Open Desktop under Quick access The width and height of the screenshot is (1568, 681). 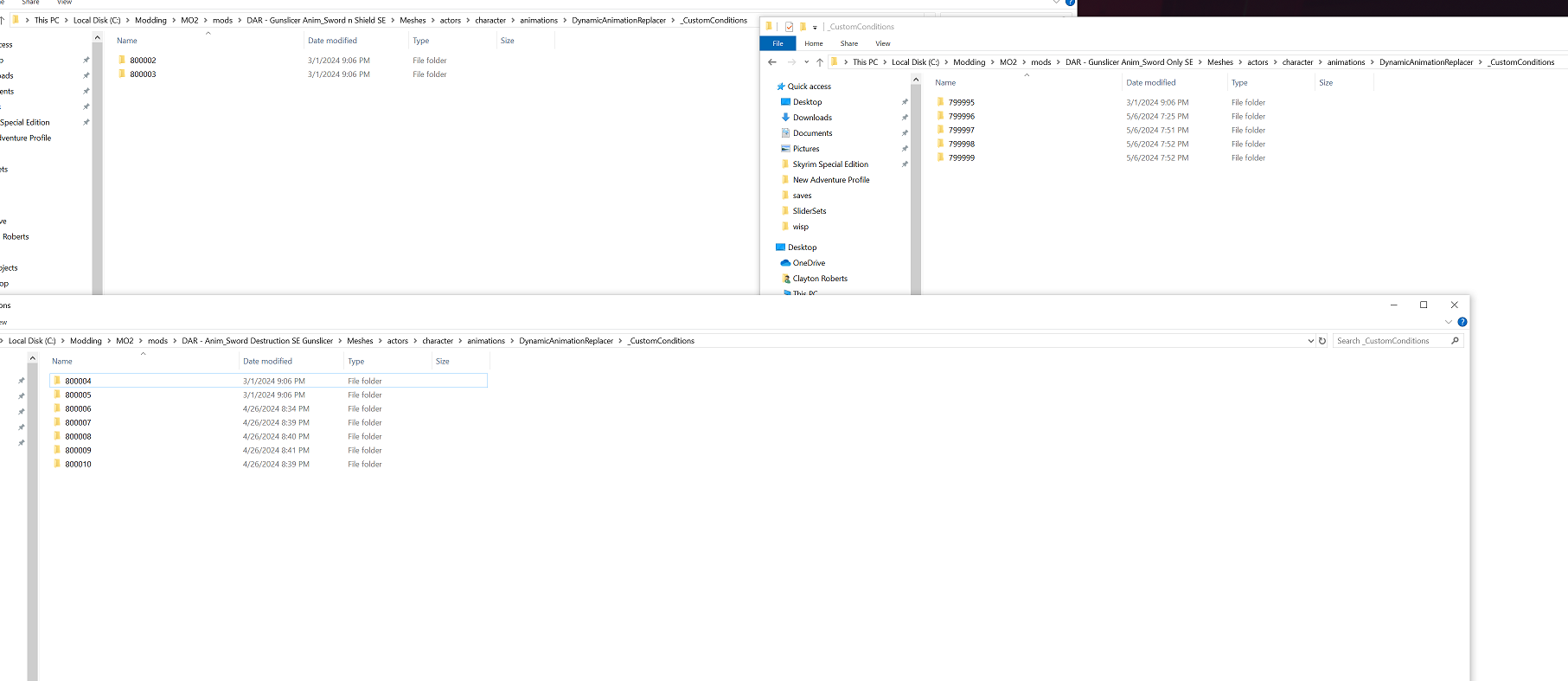pos(807,102)
